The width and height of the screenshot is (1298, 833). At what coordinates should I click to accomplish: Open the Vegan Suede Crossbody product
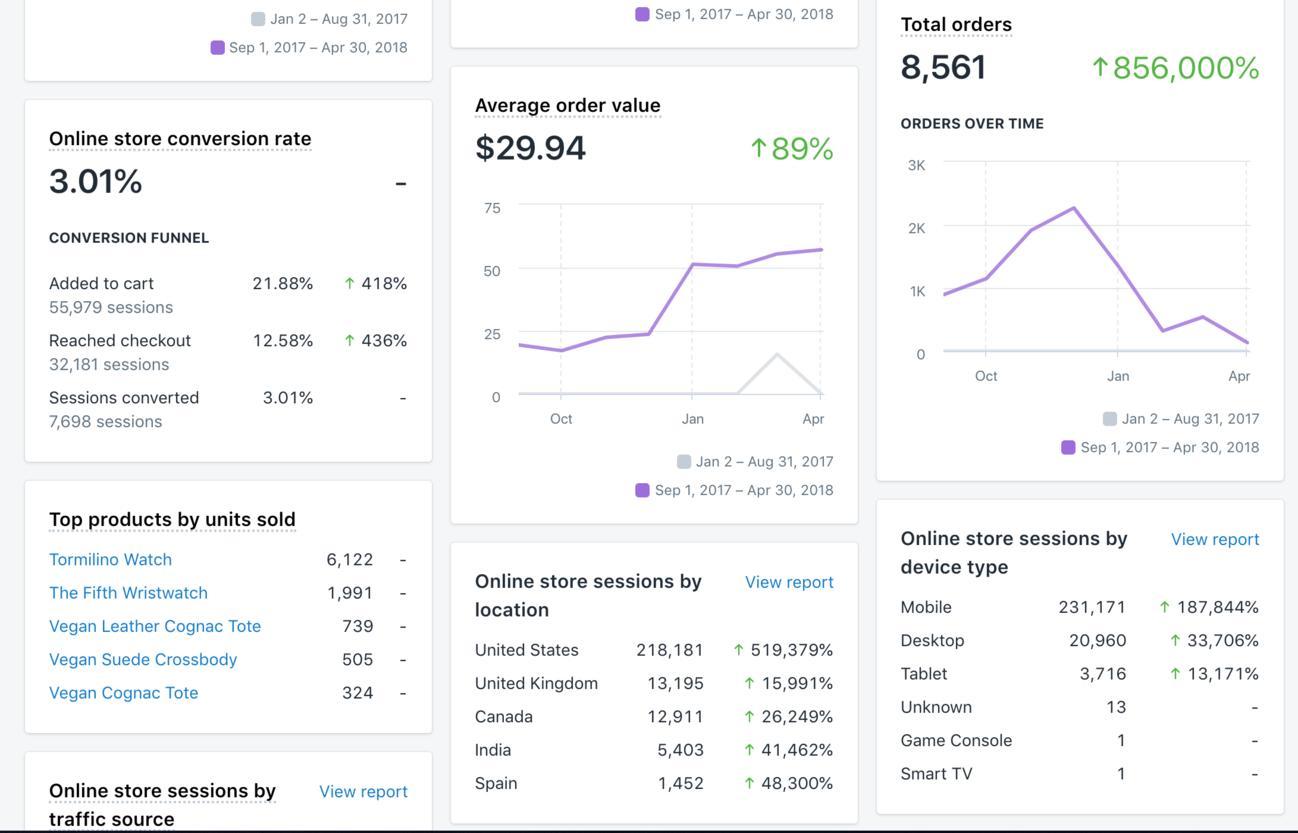143,659
